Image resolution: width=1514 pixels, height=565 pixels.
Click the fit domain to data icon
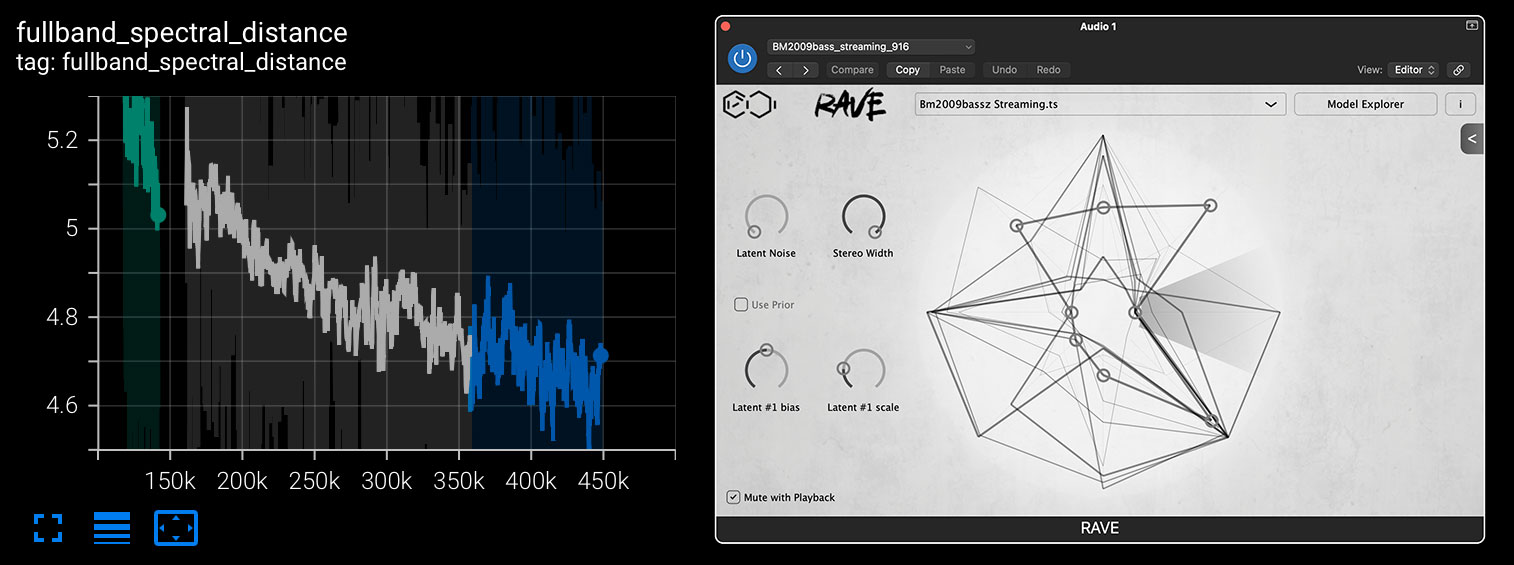[176, 528]
